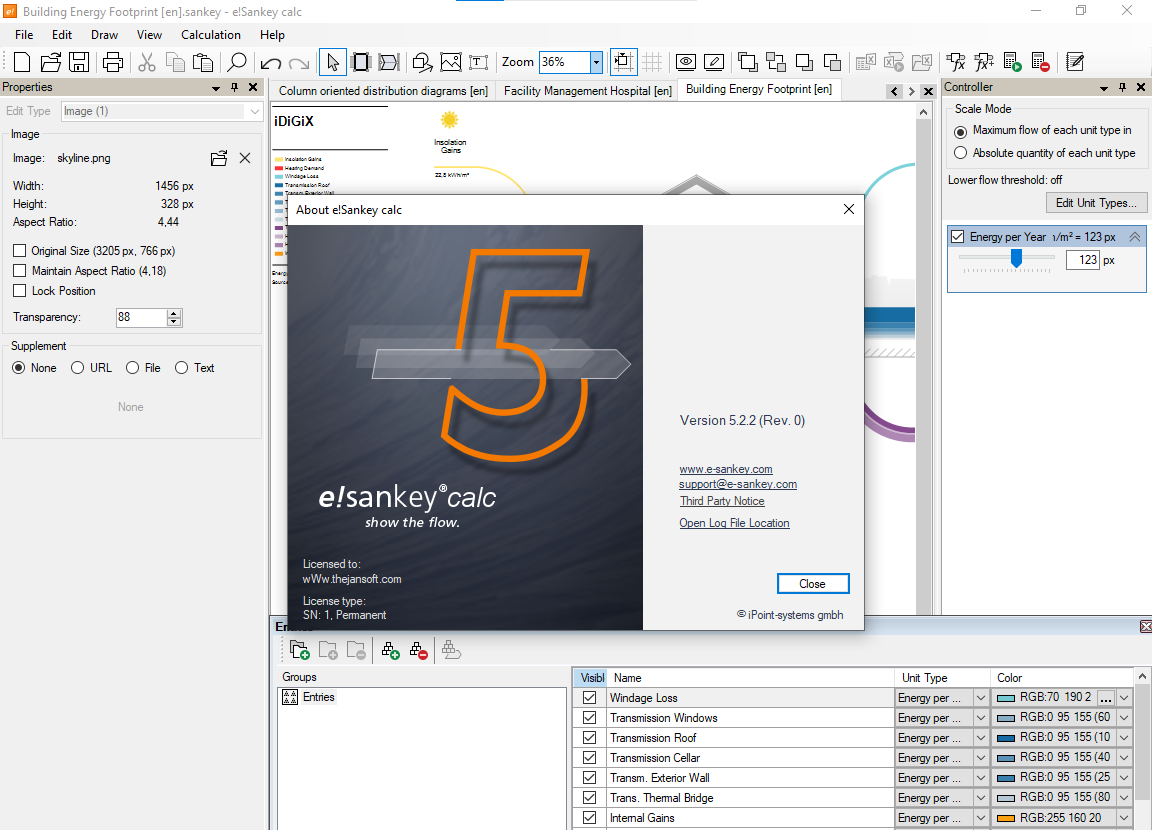Open color dropdown for Transmission Windows
Viewport: 1152px width, 830px height.
(x=1124, y=718)
